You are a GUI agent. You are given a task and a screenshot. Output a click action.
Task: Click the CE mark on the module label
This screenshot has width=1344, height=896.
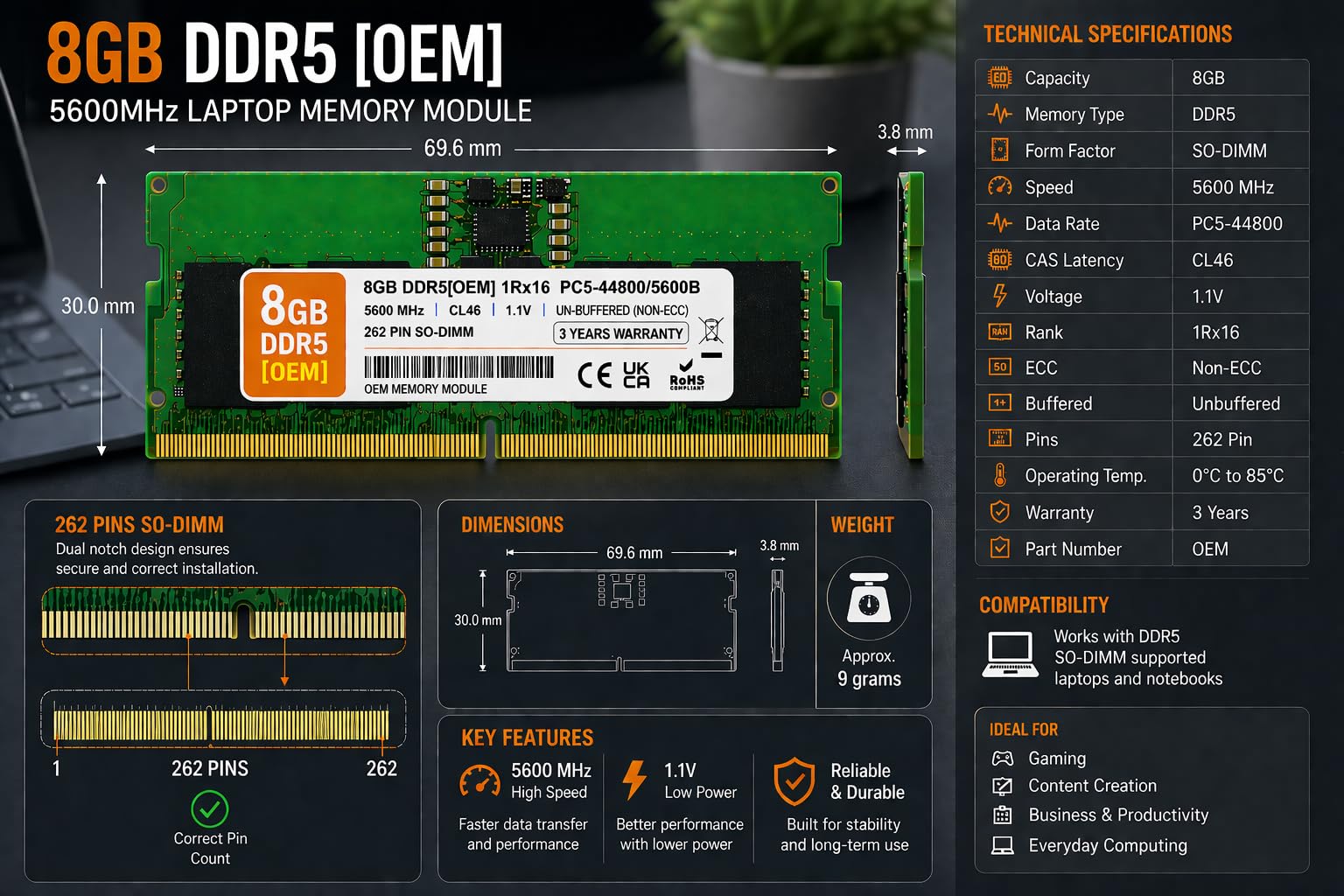pos(595,375)
